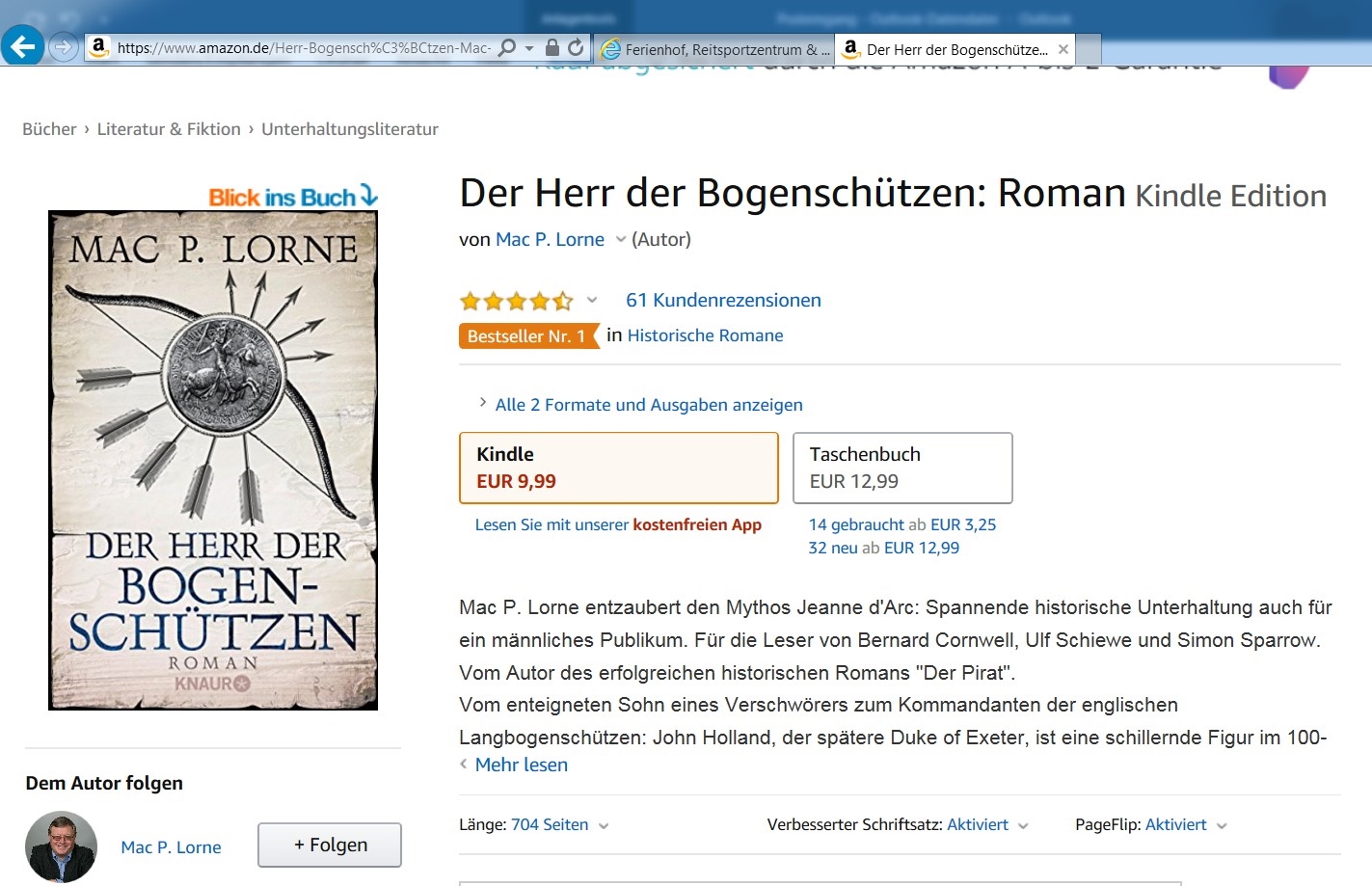1372x886 pixels.
Task: Click the search magnifier in address bar
Action: (507, 47)
